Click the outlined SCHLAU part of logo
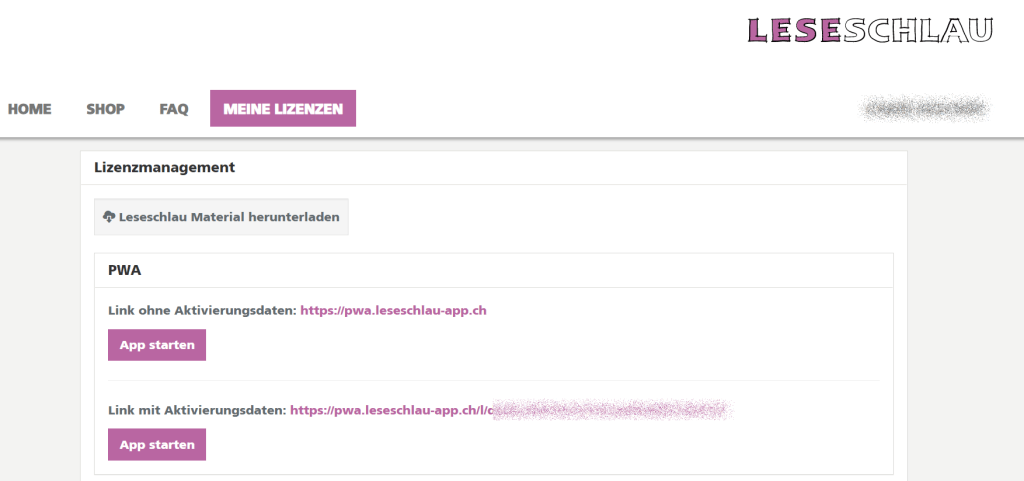The width and height of the screenshot is (1024, 481). (918, 31)
